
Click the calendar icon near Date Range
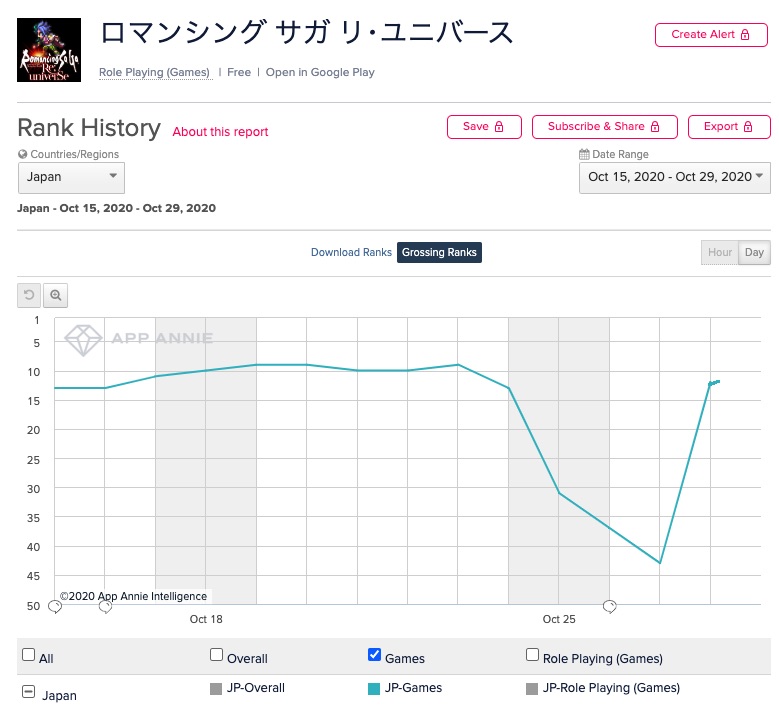click(584, 155)
